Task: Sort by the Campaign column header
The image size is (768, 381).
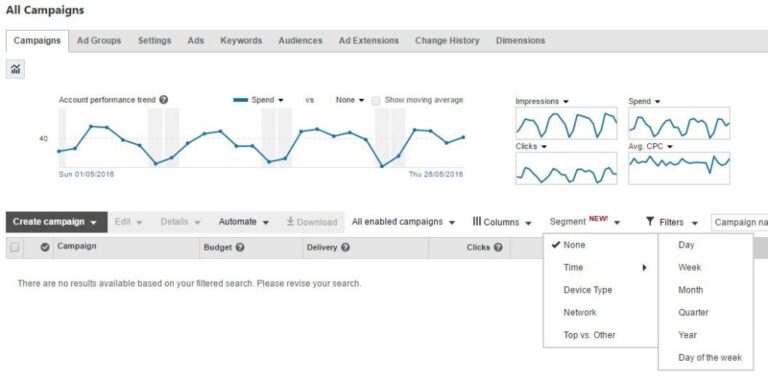Action: point(76,246)
